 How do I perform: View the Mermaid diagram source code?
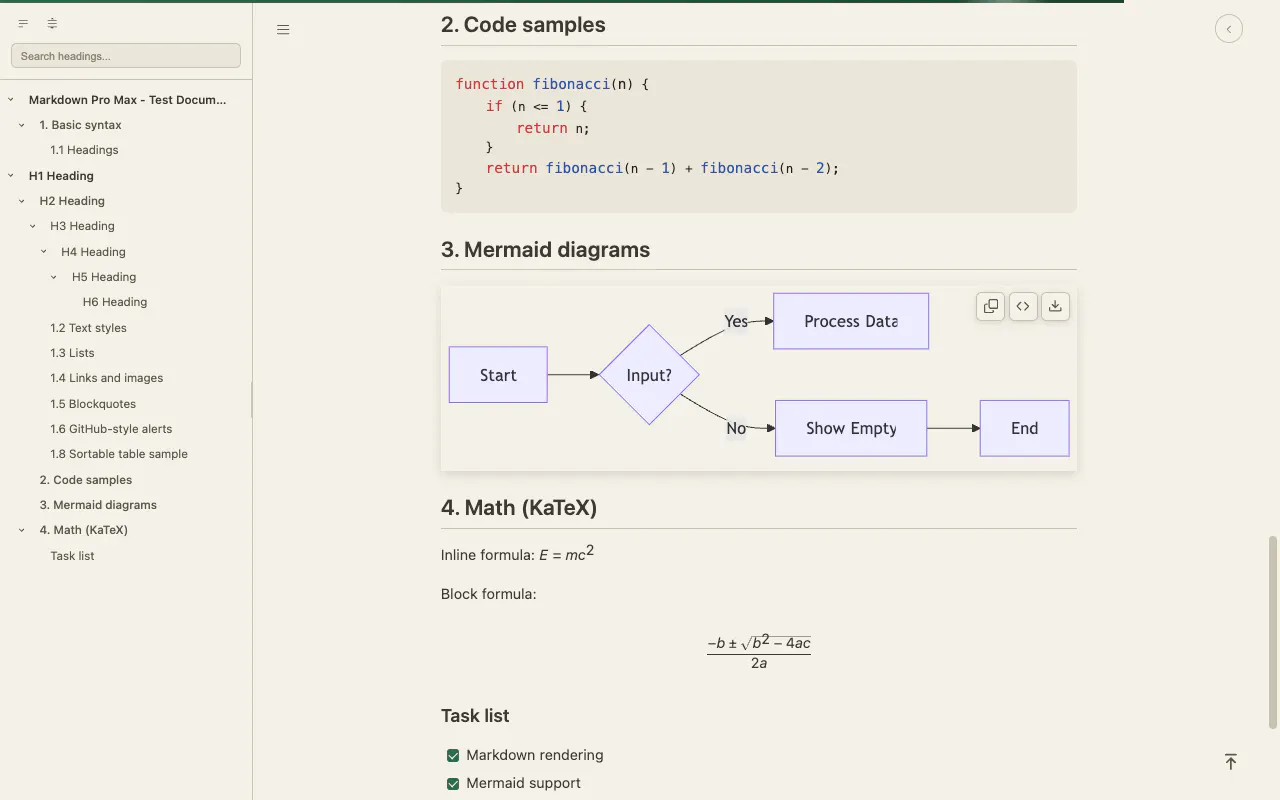click(x=1023, y=307)
